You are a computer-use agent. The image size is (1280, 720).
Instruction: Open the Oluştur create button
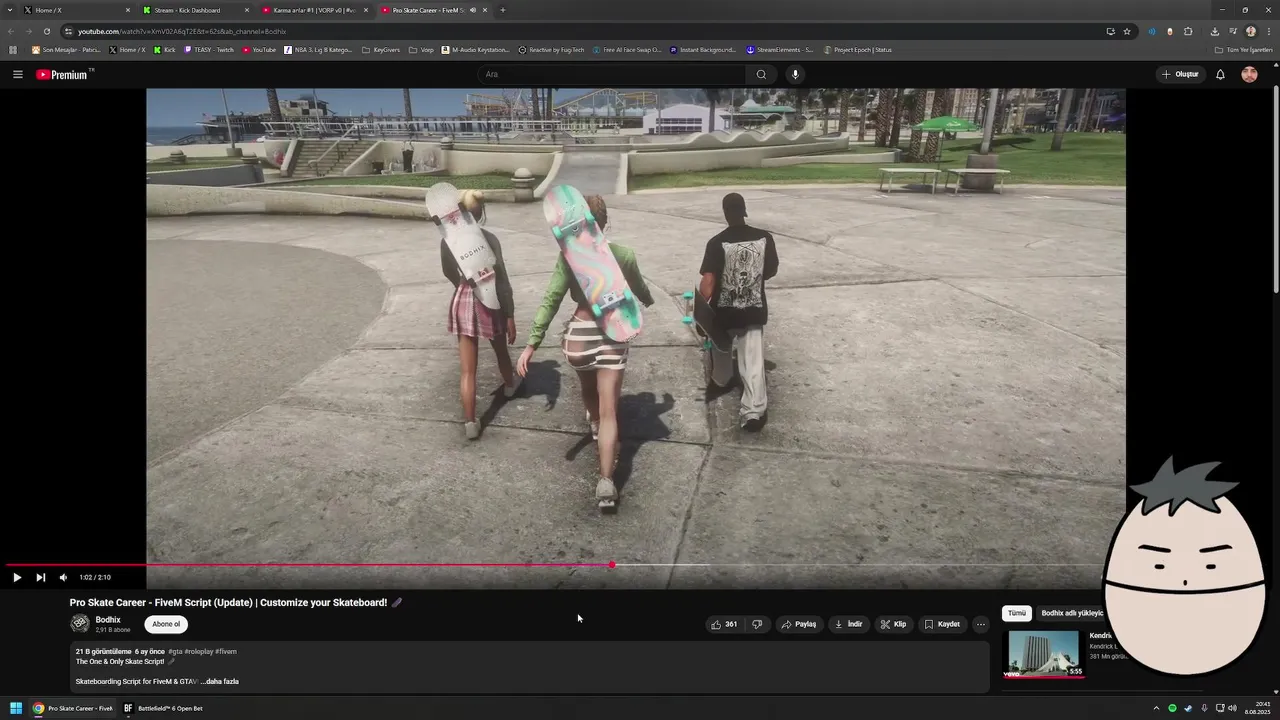[x=1180, y=74]
